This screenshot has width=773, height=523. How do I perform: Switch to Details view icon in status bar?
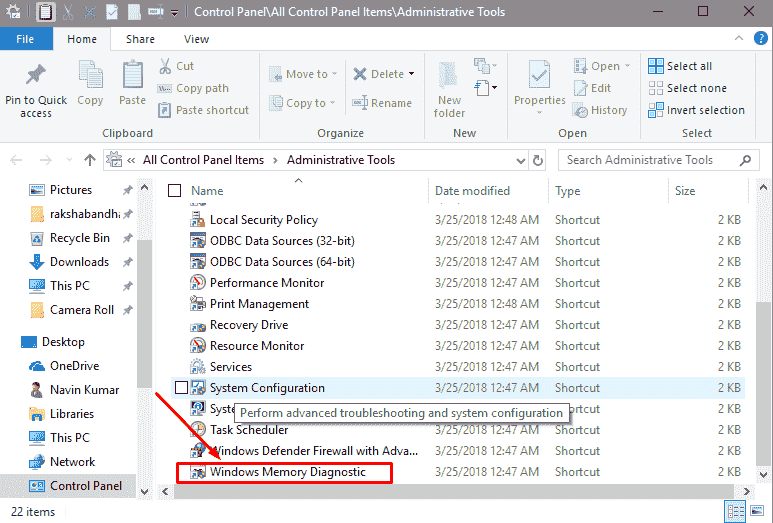[736, 511]
